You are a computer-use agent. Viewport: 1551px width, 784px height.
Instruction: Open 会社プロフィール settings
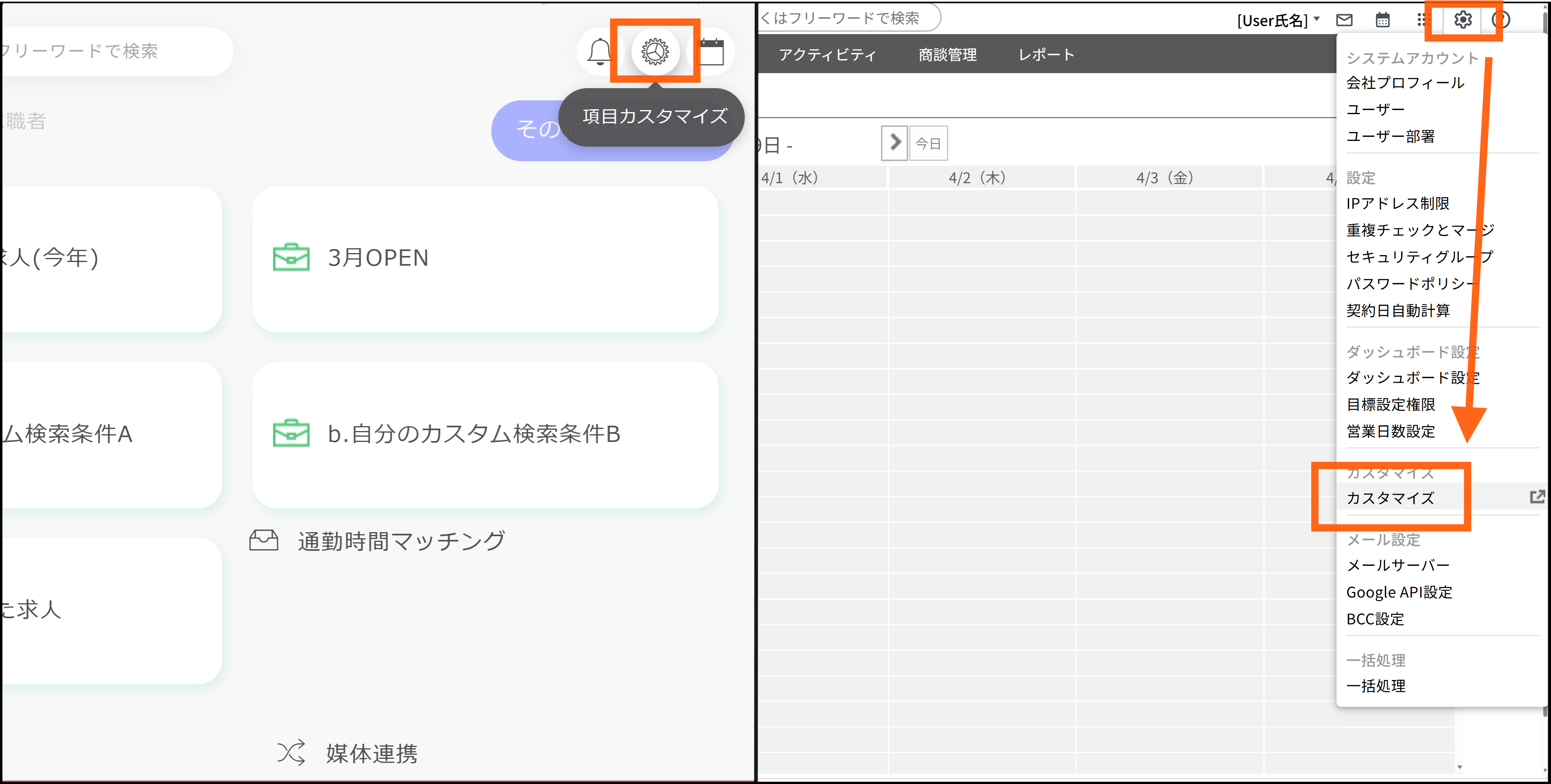coord(1406,82)
